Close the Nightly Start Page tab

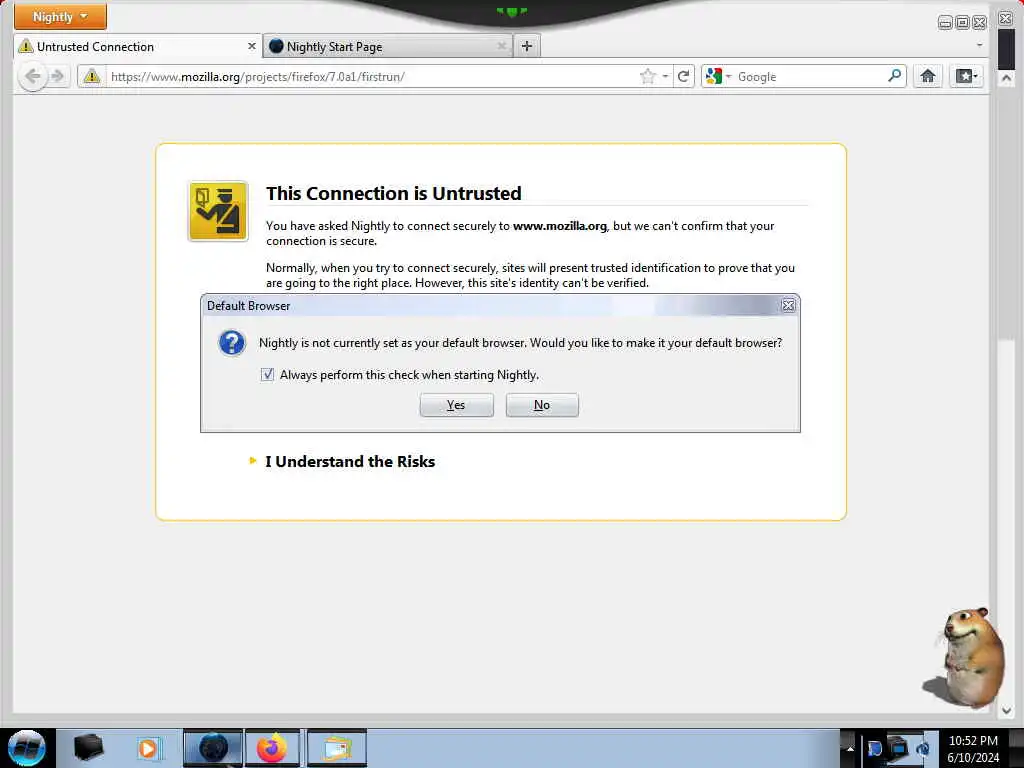click(502, 46)
